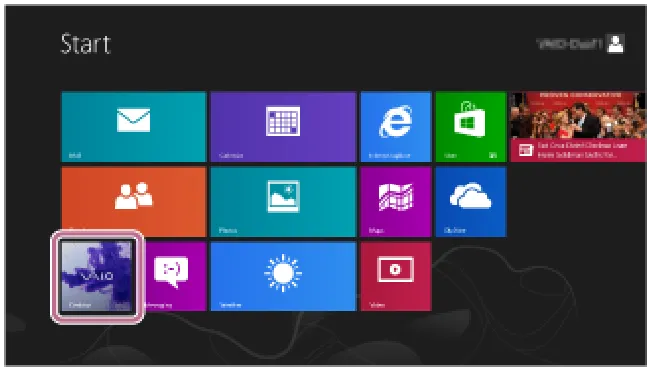Image resolution: width=650 pixels, height=370 pixels.
Task: Open the Photos tile
Action: tap(283, 201)
